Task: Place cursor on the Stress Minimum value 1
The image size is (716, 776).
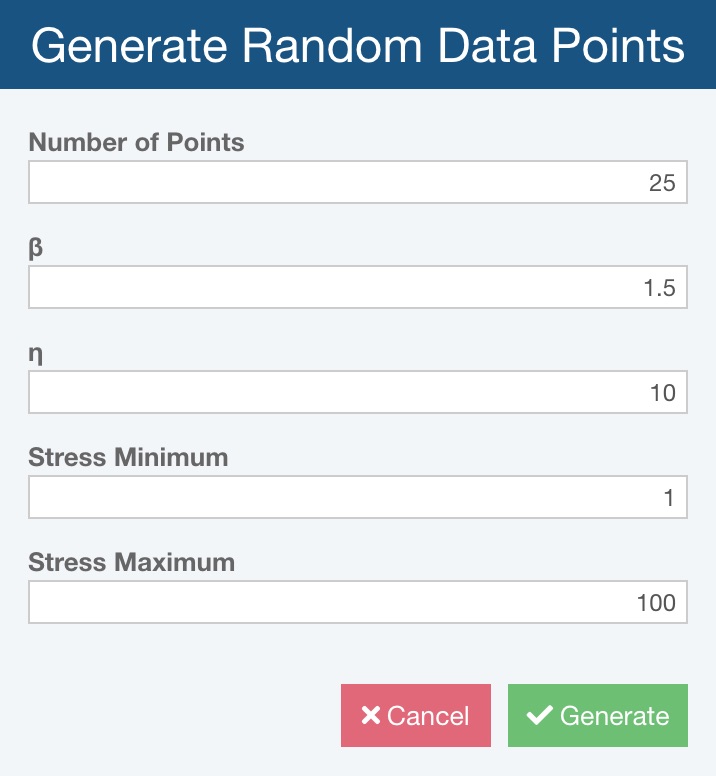Action: pos(669,497)
